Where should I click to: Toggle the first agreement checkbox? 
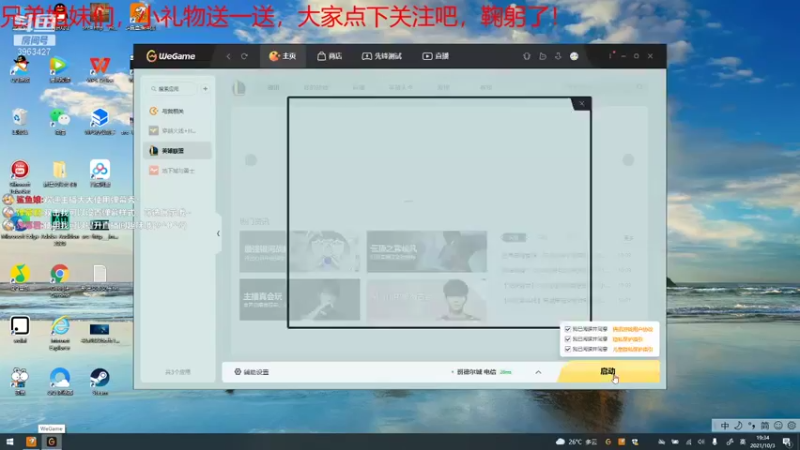(567, 329)
